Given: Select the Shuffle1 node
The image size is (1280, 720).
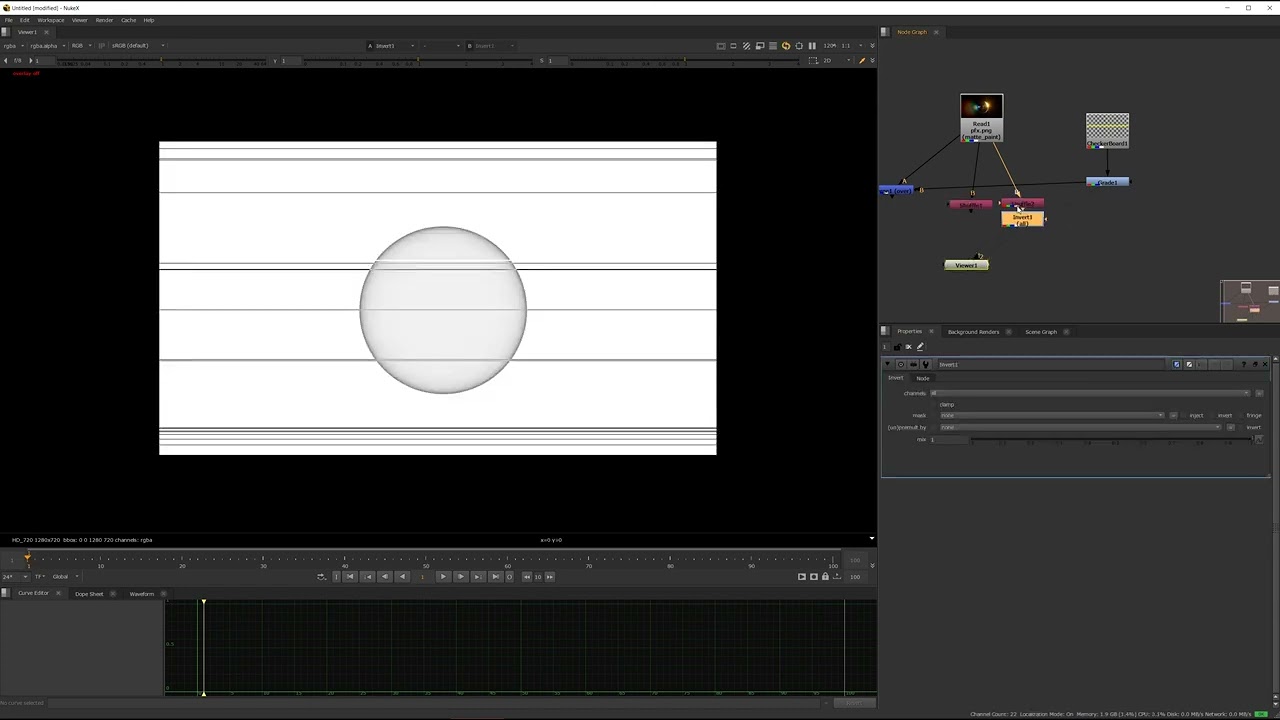Looking at the screenshot, I should click(x=970, y=205).
